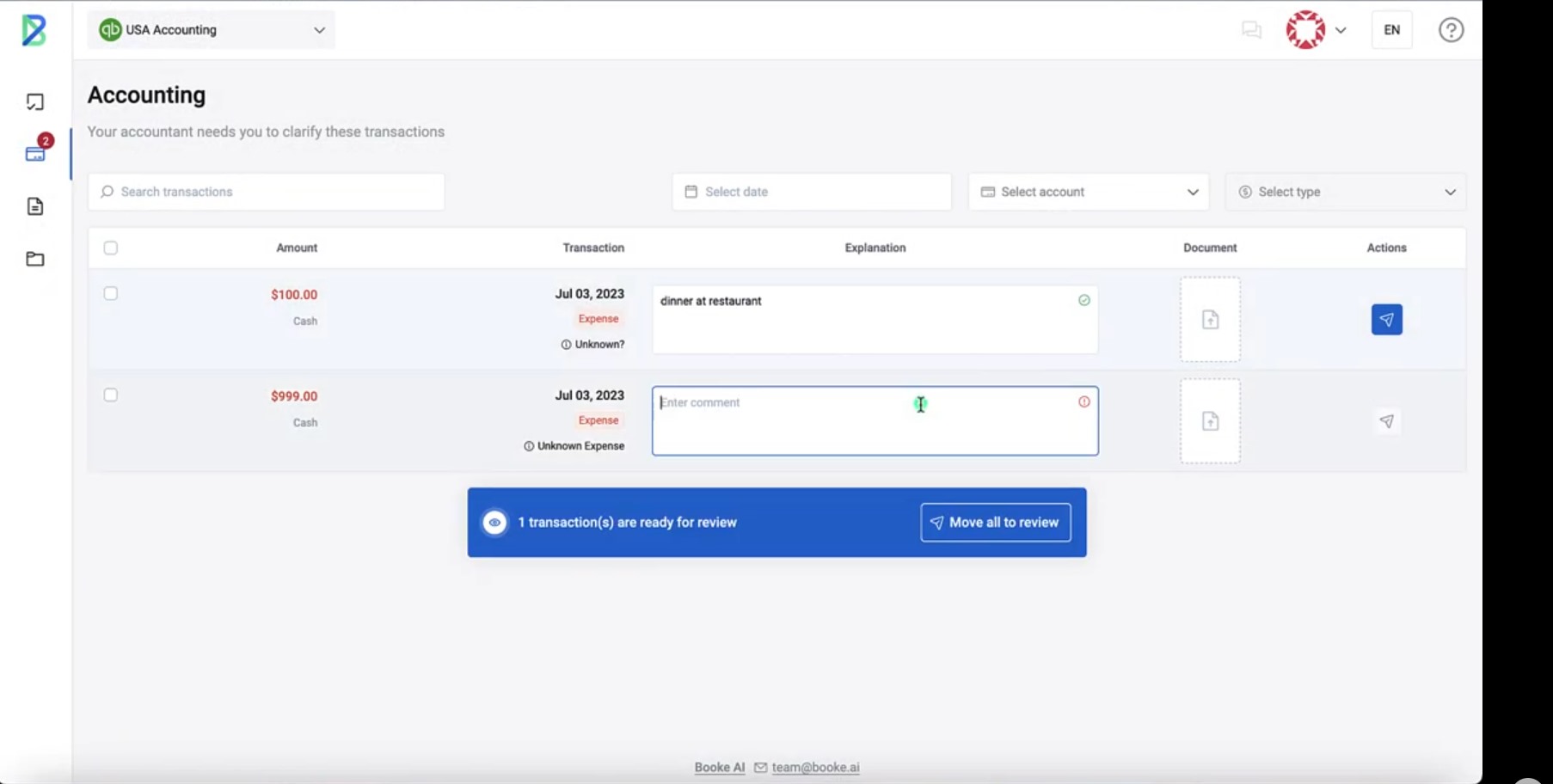Click Move all to review button
1553x784 pixels.
pyautogui.click(x=996, y=523)
